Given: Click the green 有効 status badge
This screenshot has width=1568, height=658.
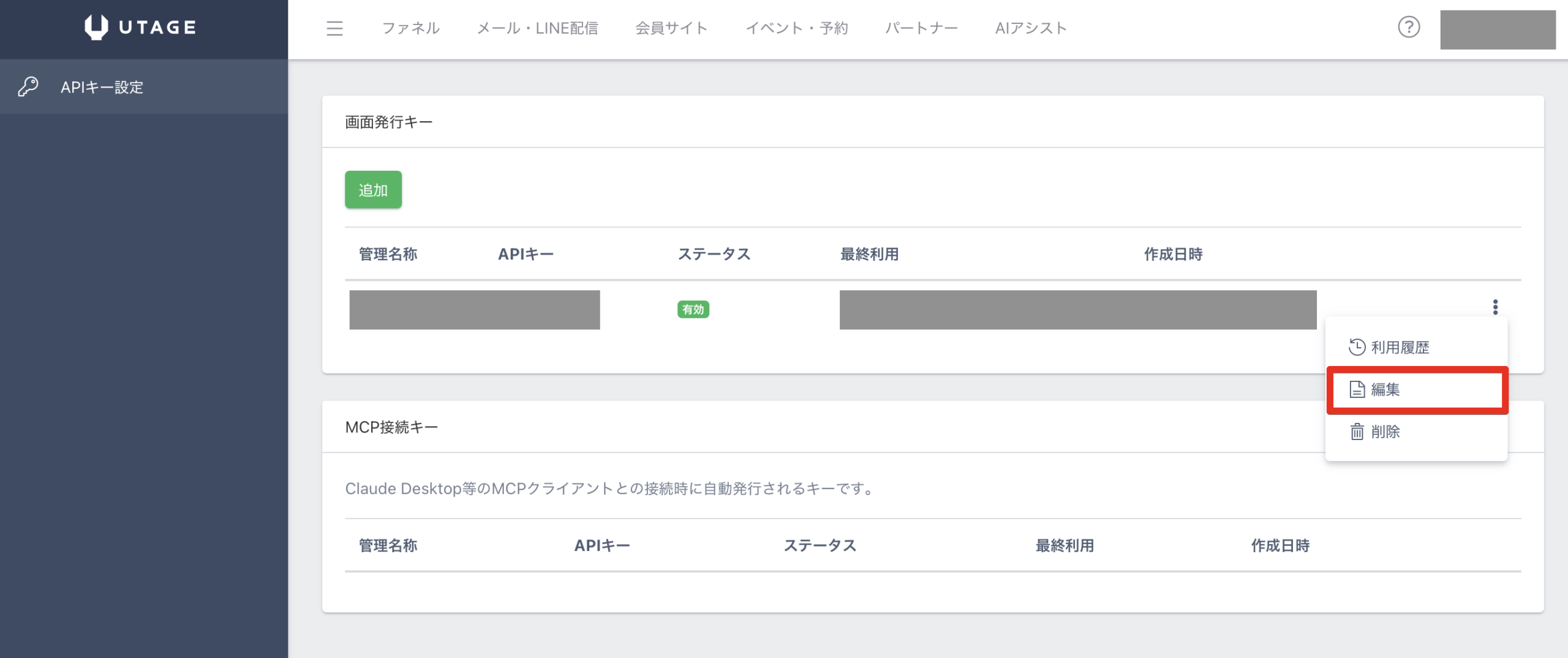Looking at the screenshot, I should pos(693,310).
